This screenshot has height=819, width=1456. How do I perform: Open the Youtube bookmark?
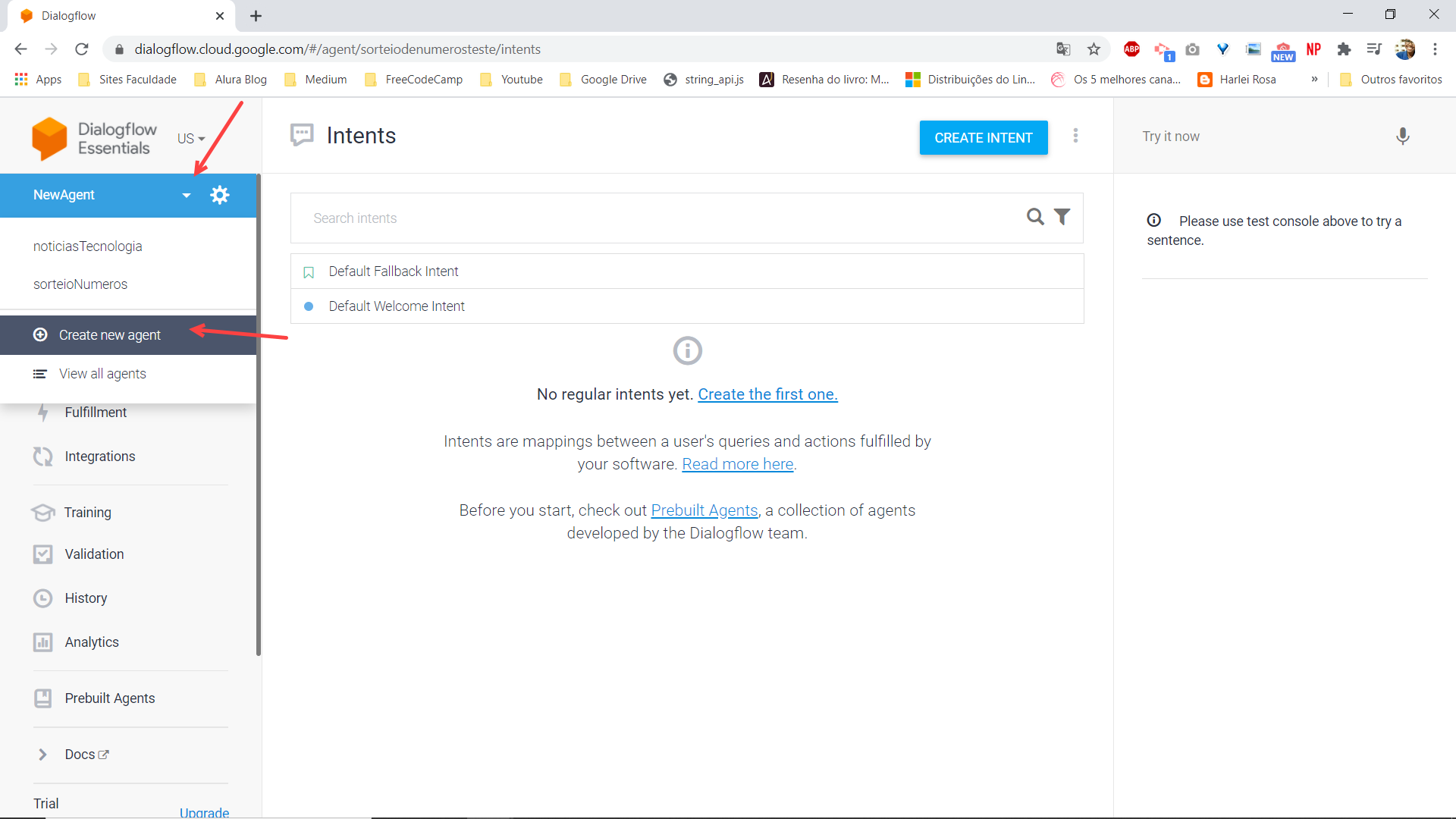tap(512, 79)
